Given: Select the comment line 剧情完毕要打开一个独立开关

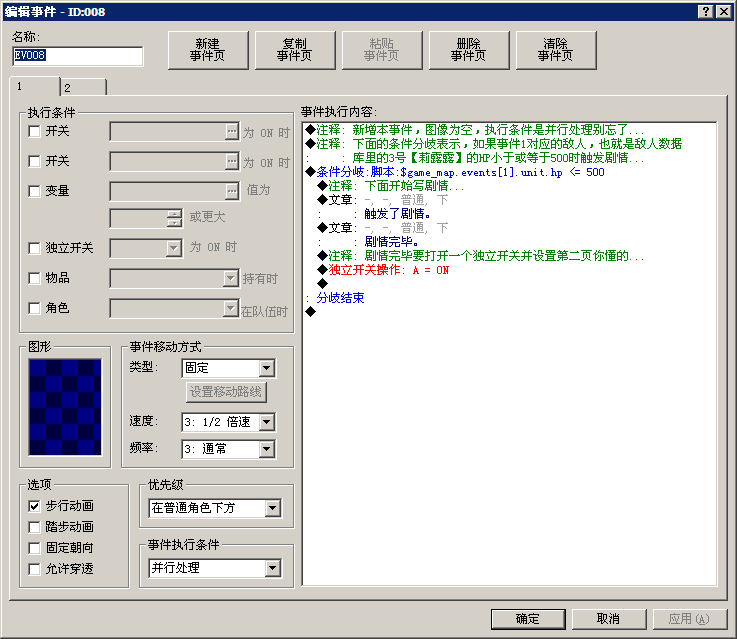Looking at the screenshot, I should (480, 256).
